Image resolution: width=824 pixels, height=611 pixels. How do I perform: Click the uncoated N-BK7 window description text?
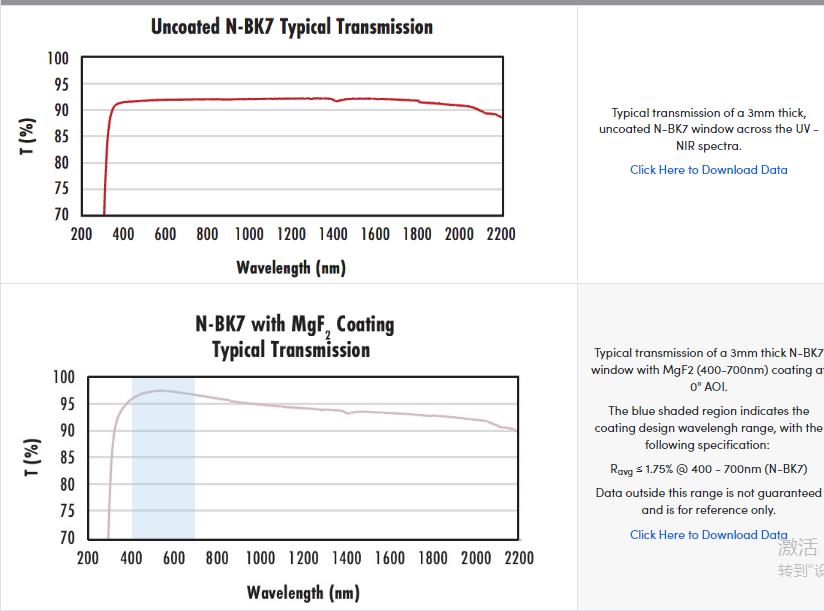coord(708,129)
